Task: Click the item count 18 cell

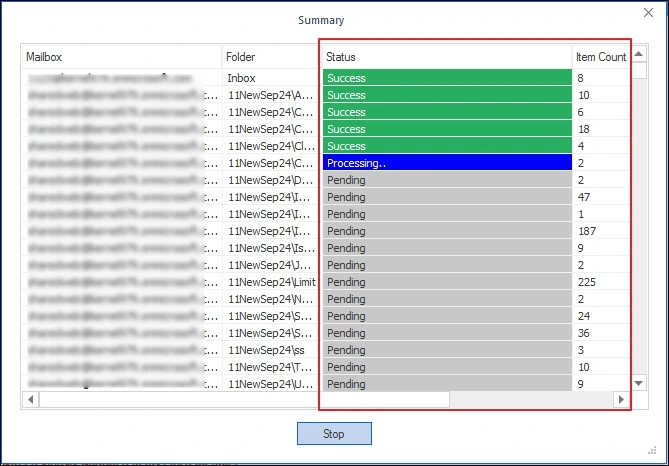Action: point(601,129)
